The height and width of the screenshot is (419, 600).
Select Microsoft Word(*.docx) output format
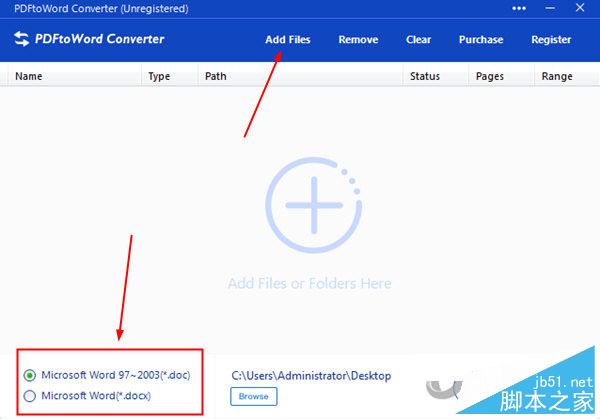[x=30, y=396]
